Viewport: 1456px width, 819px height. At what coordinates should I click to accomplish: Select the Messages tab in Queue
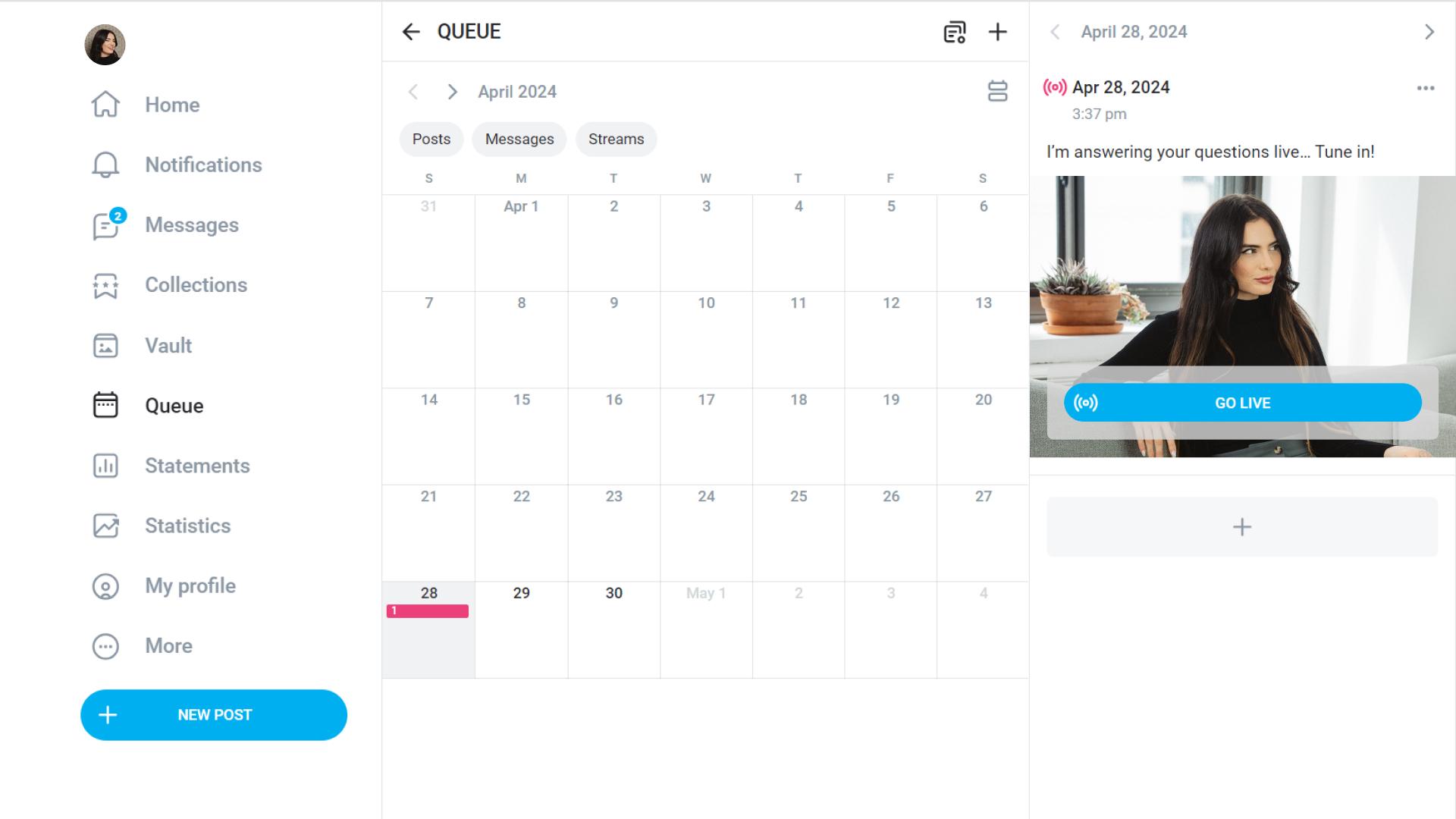[518, 139]
